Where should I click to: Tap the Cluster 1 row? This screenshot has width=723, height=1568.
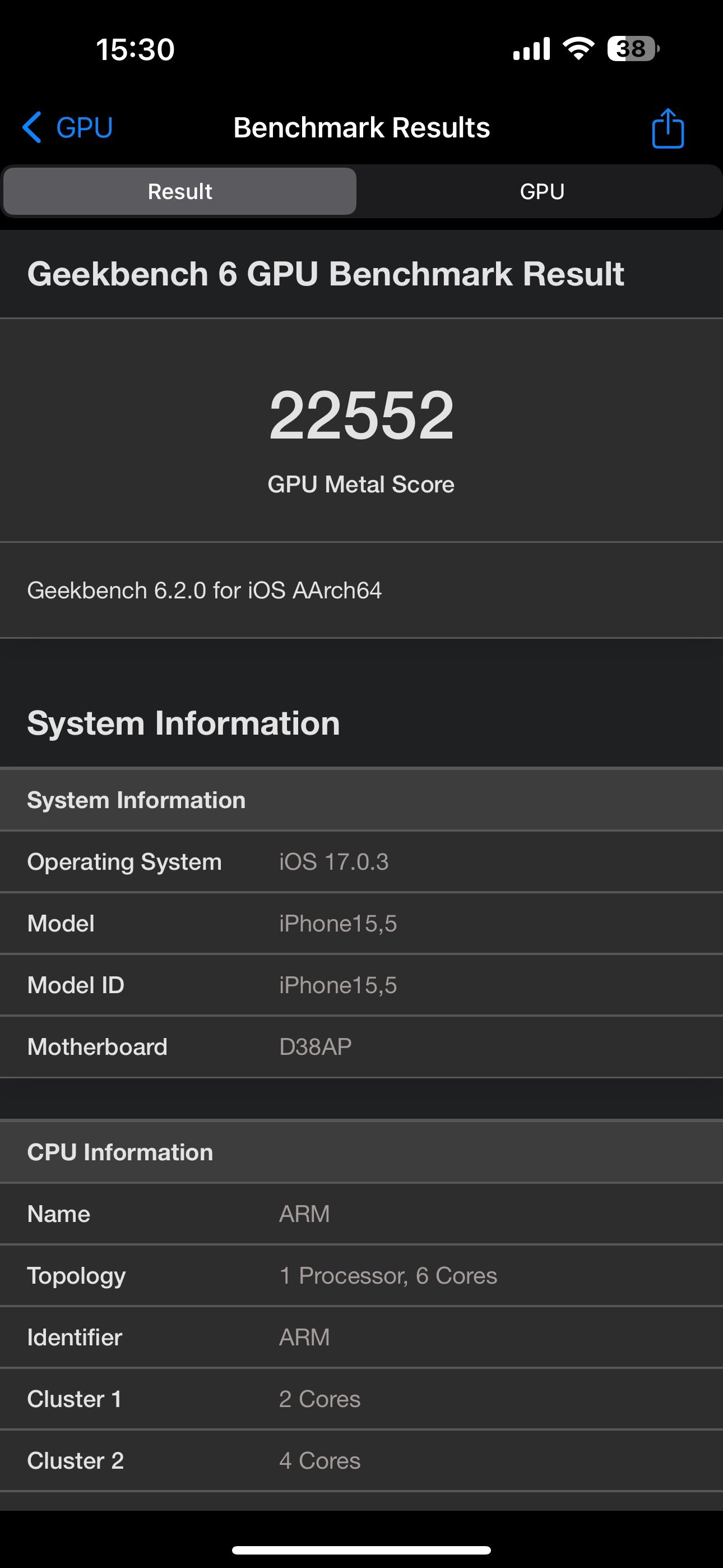[361, 1399]
